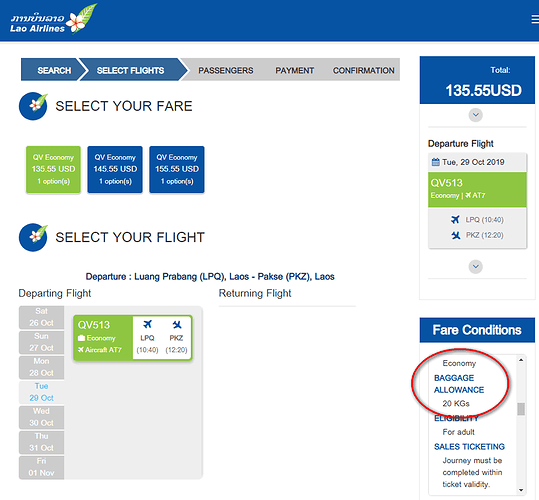This screenshot has height=500, width=539.
Task: Go to the SEARCH step
Action: tap(54, 70)
